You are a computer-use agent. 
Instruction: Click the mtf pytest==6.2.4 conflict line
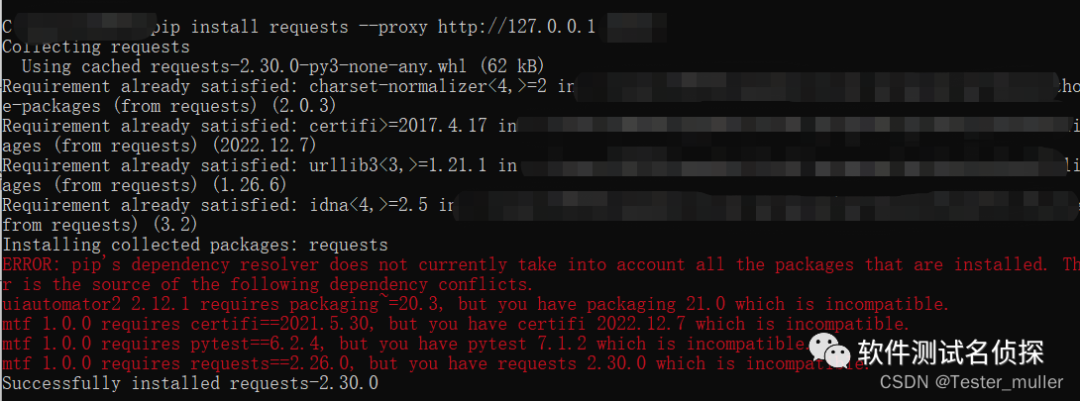406,345
